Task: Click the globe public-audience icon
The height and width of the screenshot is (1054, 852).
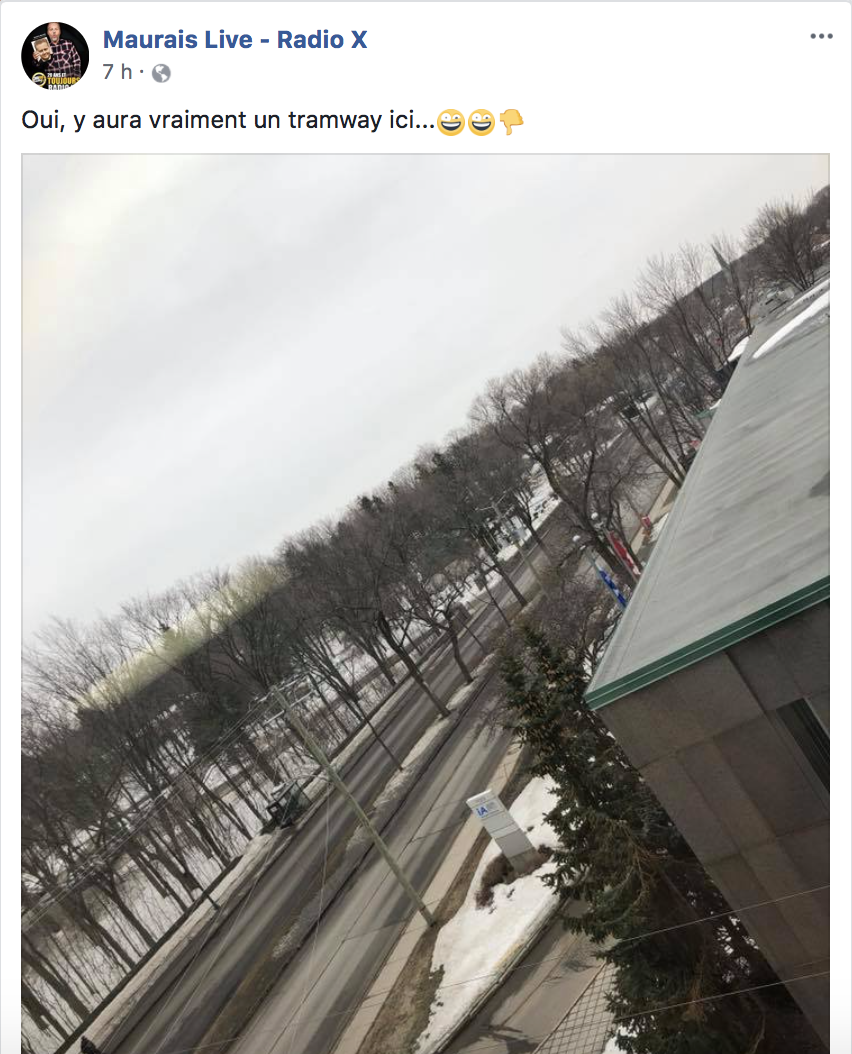Action: pos(161,73)
